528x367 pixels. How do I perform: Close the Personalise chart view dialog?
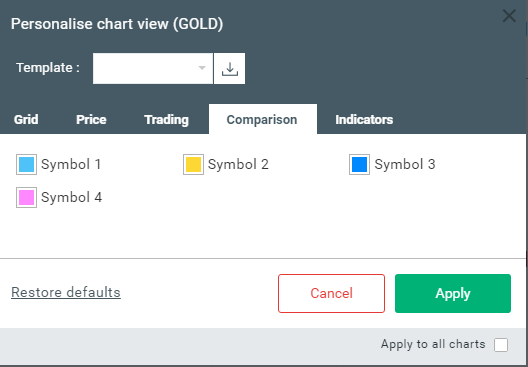pos(509,16)
